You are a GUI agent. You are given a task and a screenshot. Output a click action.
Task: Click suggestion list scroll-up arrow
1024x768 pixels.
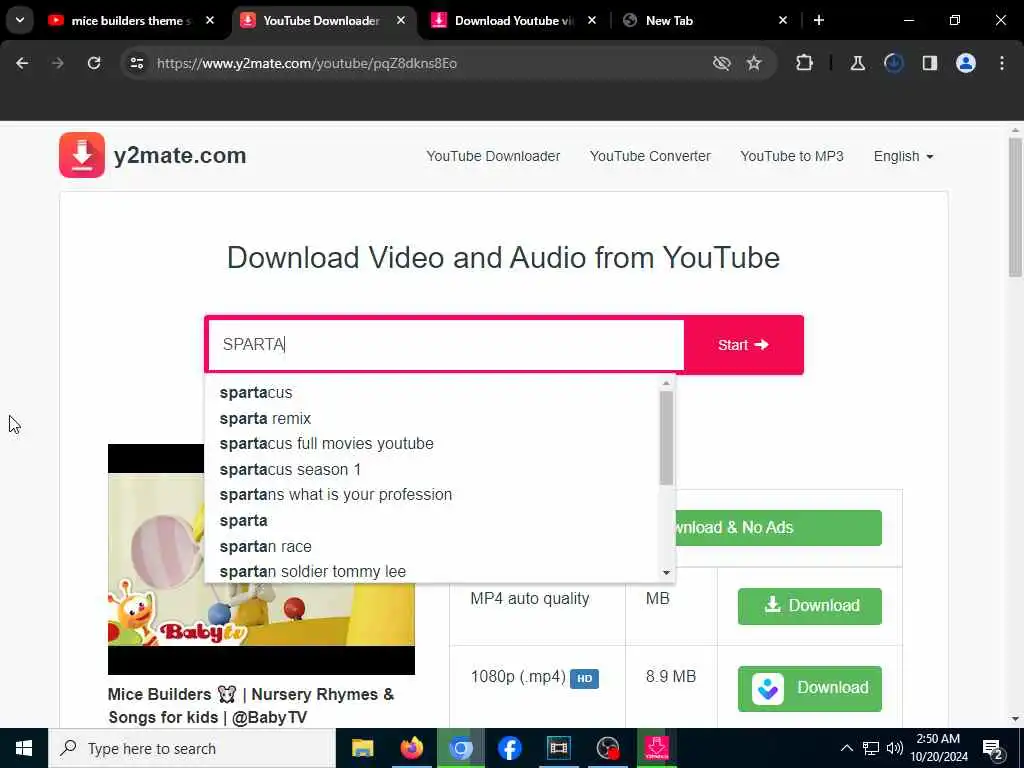click(x=666, y=383)
